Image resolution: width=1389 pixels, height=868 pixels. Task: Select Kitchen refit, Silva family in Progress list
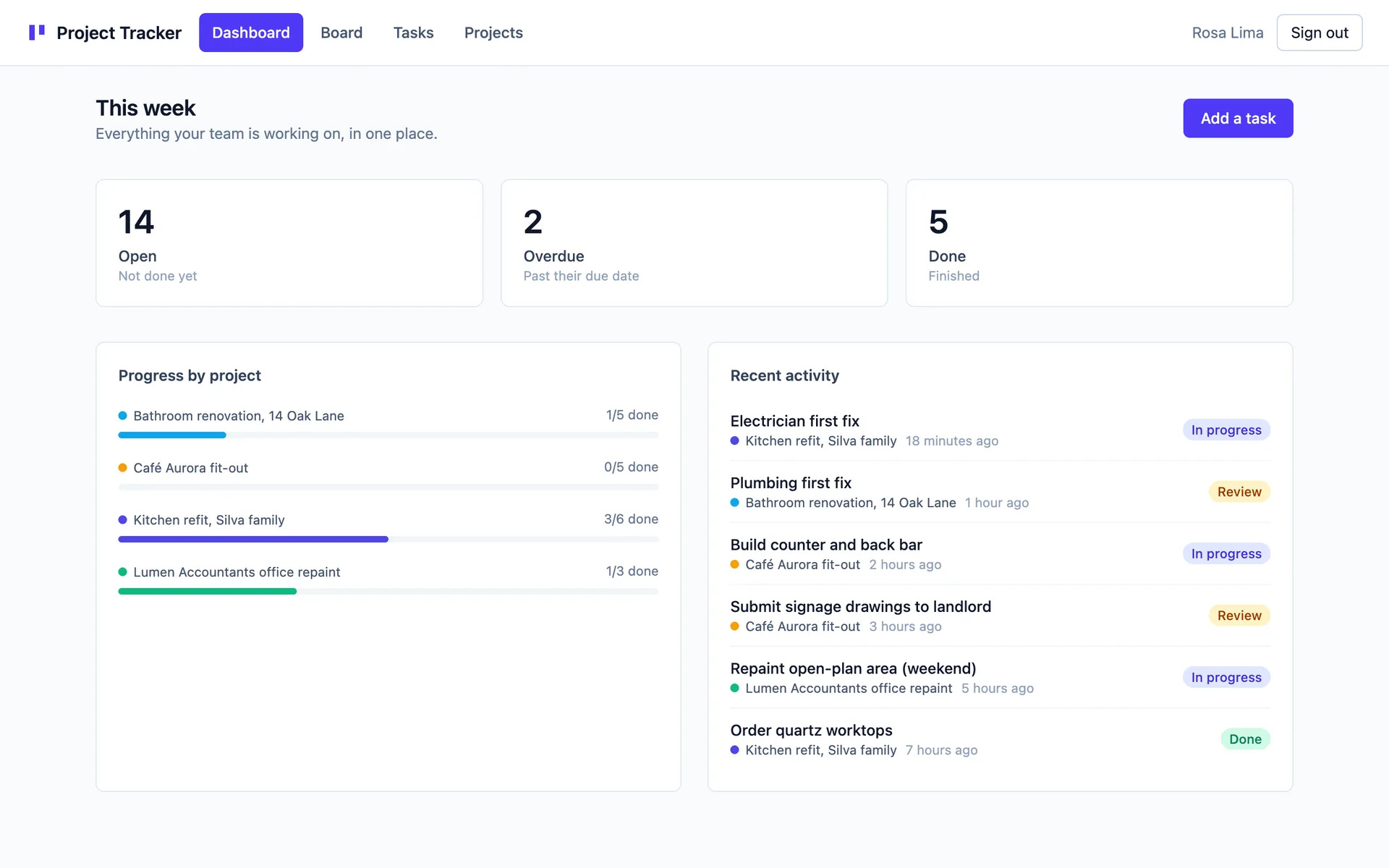(x=388, y=527)
